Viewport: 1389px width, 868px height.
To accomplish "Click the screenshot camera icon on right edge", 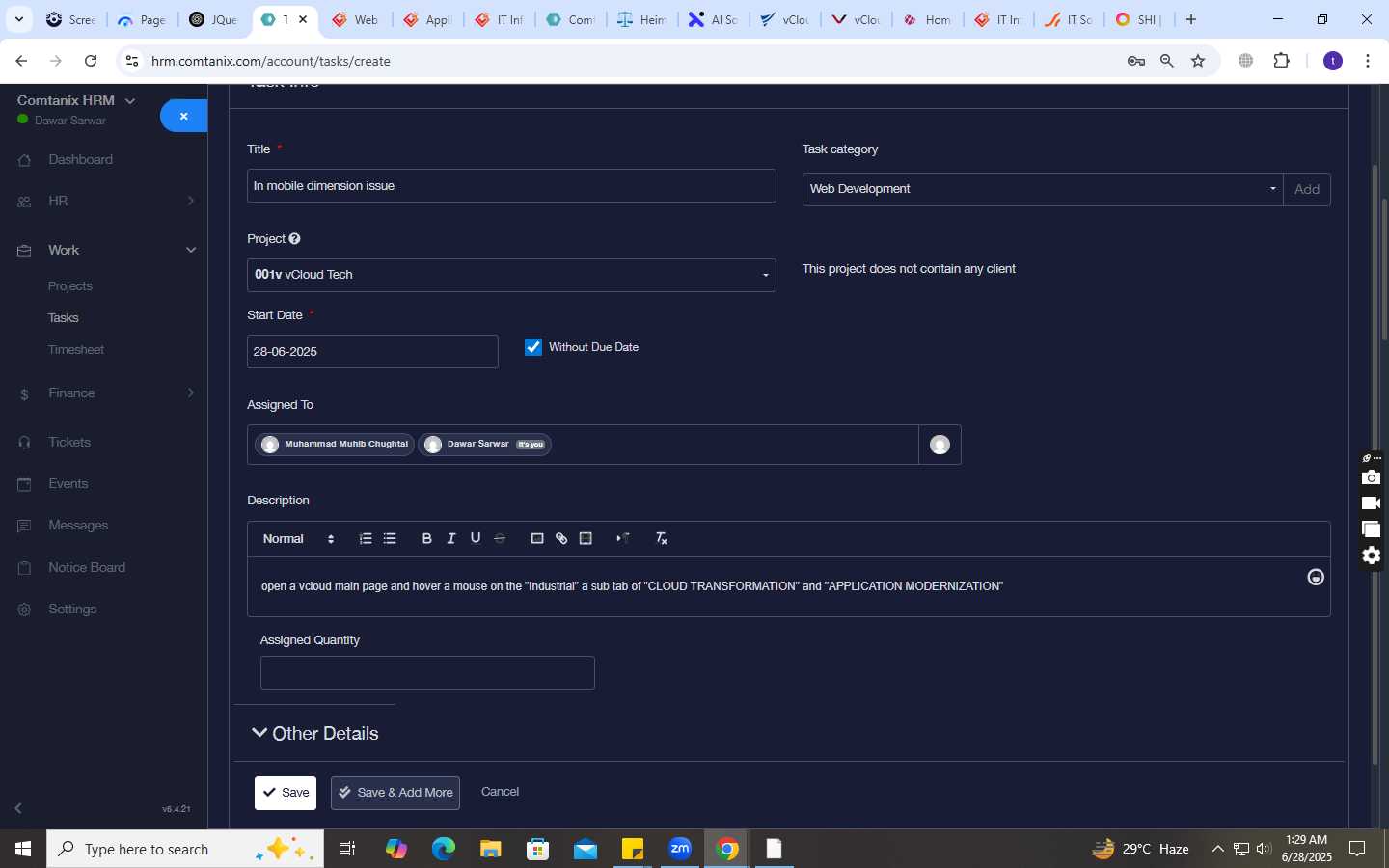I will tap(1371, 477).
